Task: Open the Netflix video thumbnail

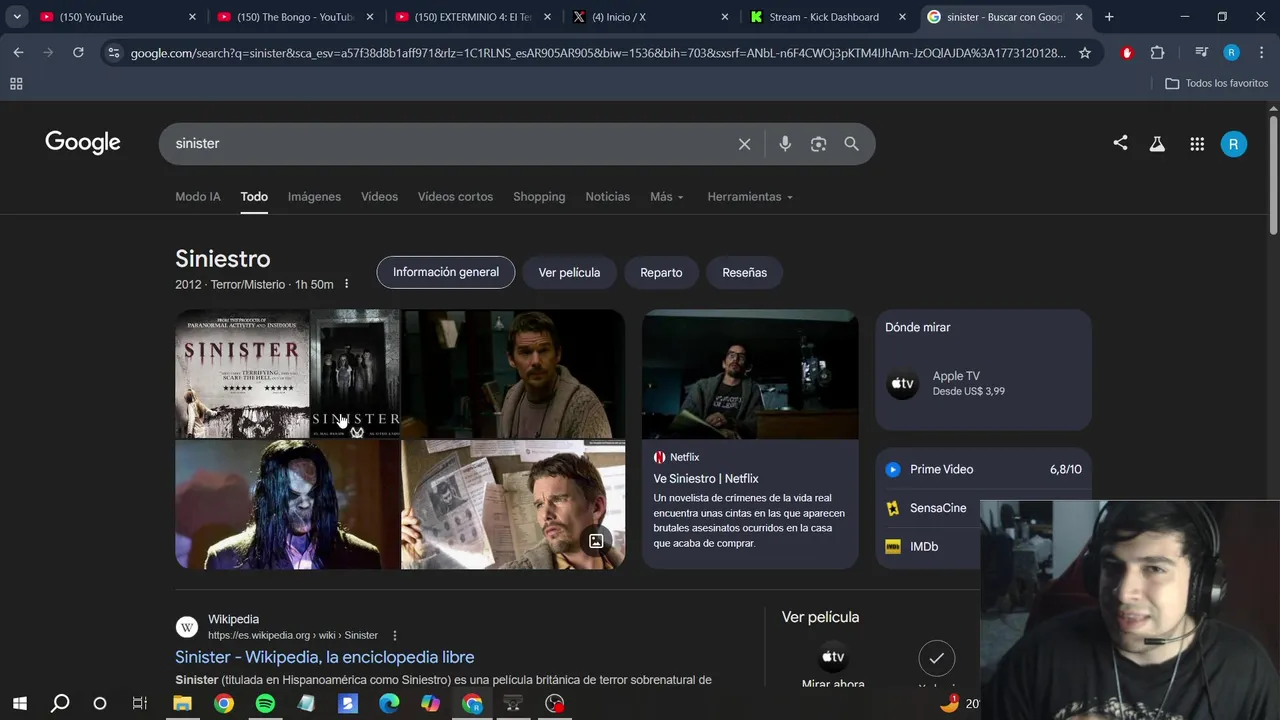Action: 750,374
